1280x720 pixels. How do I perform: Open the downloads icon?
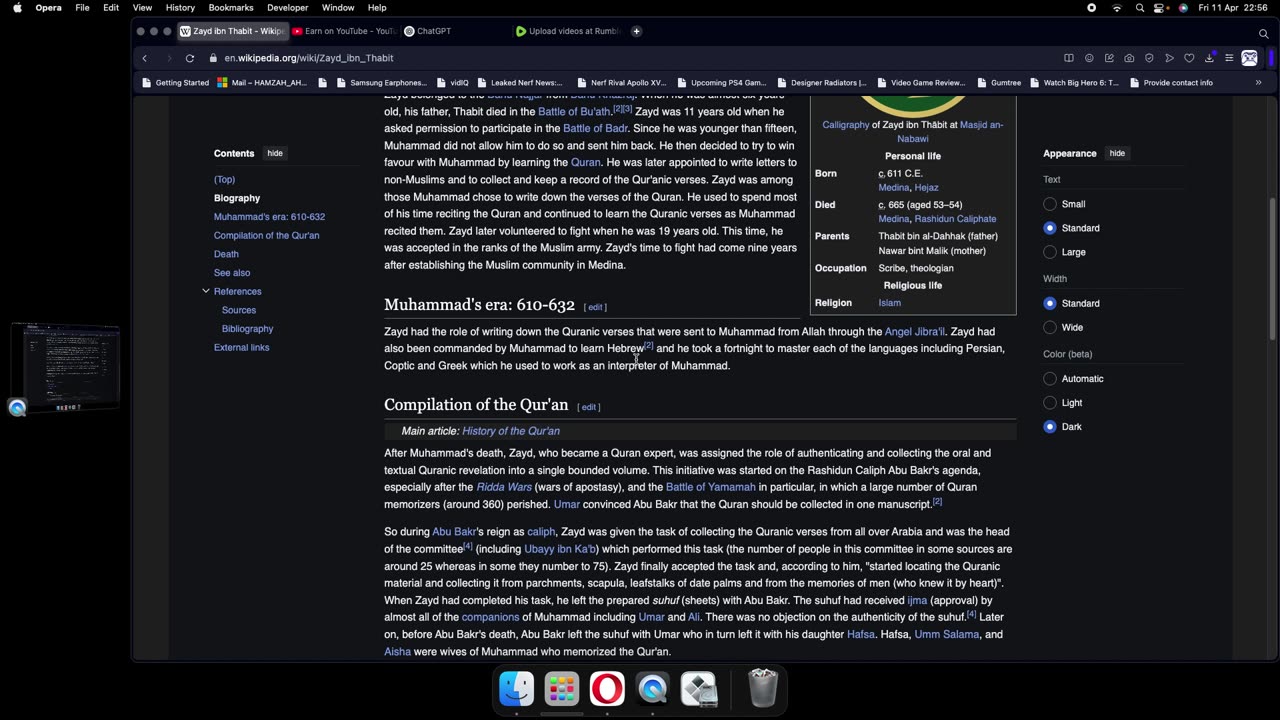[1209, 58]
